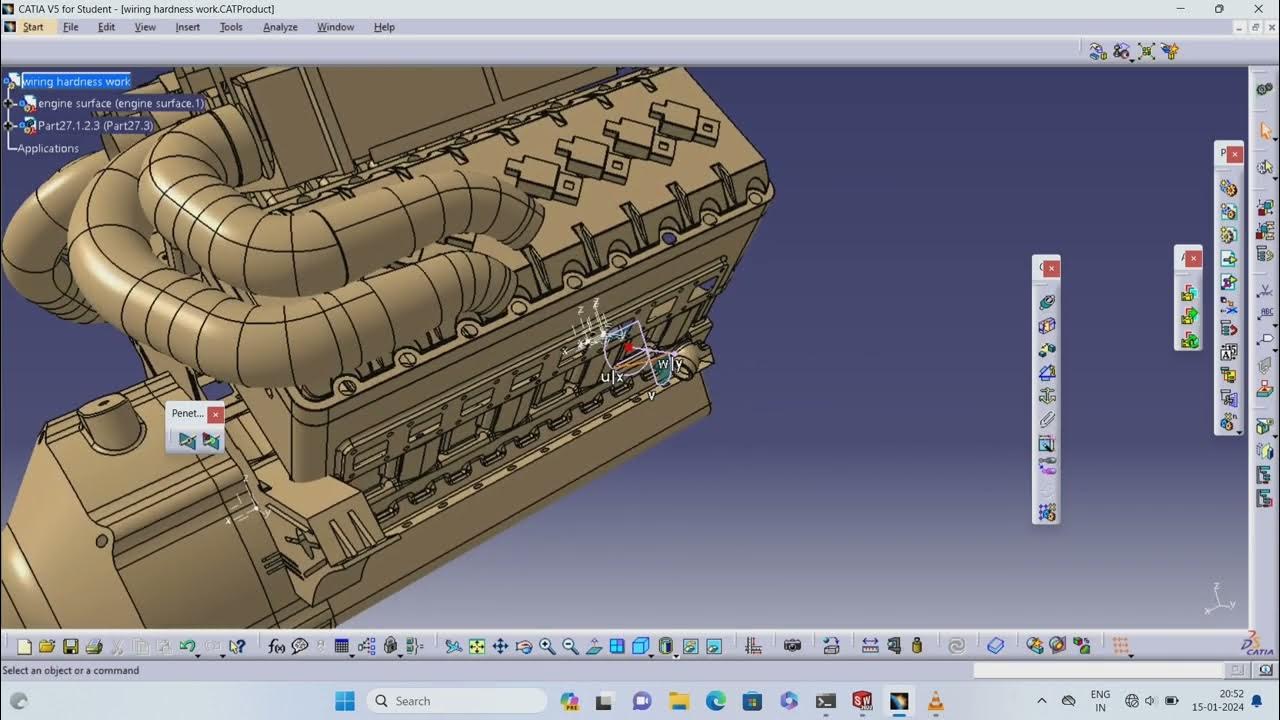Select engine surface (engine surface.1) node
This screenshot has width=1280, height=720.
coord(121,103)
